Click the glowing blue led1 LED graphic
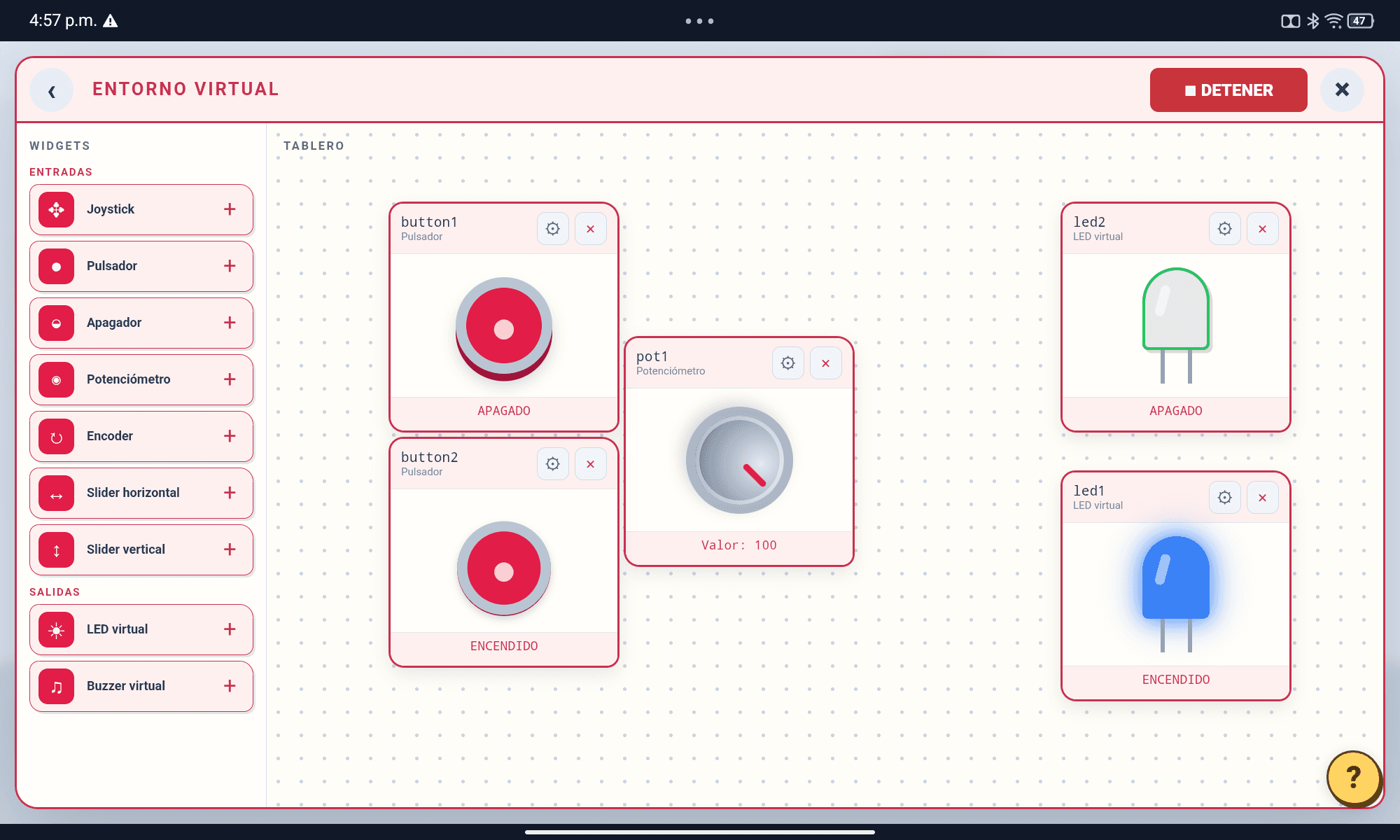The height and width of the screenshot is (840, 1400). coord(1176,594)
